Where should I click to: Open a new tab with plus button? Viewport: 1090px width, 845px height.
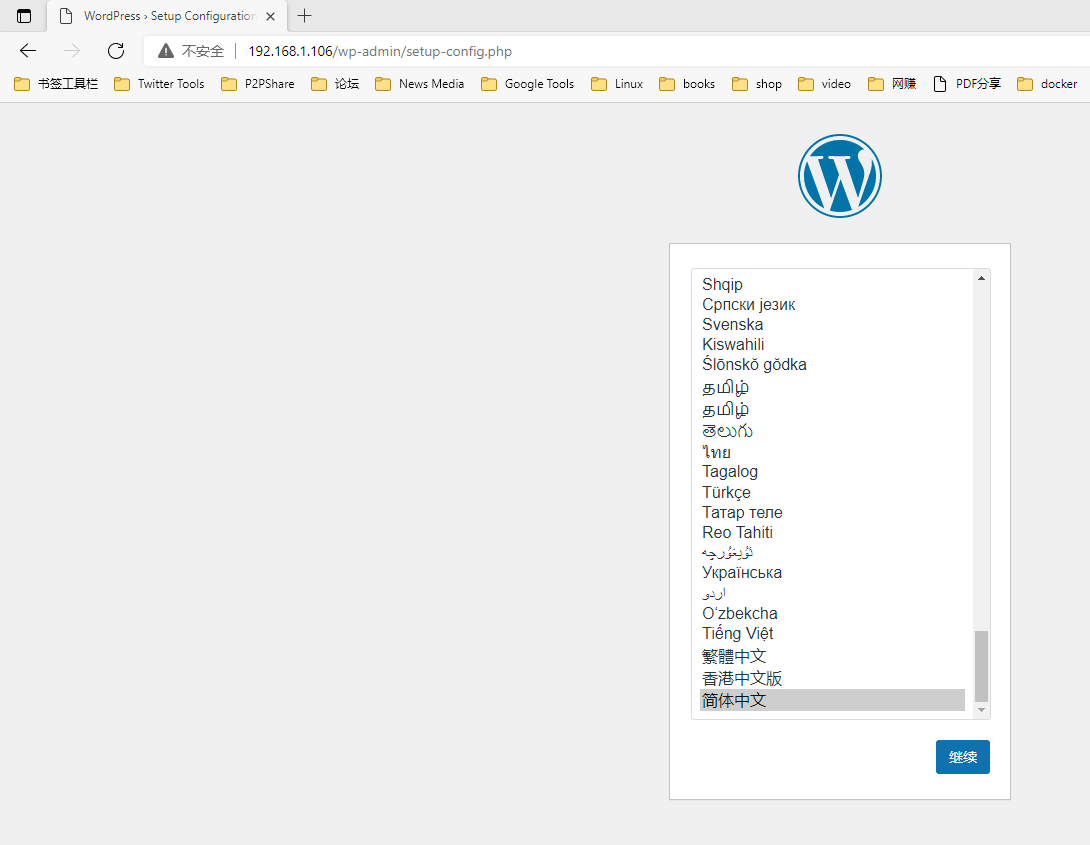coord(304,15)
